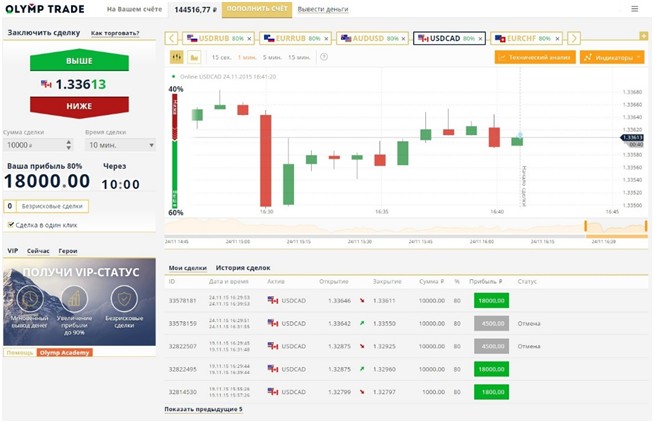Click risk-free shield icon in VIP banner
The image size is (654, 423).
124,299
